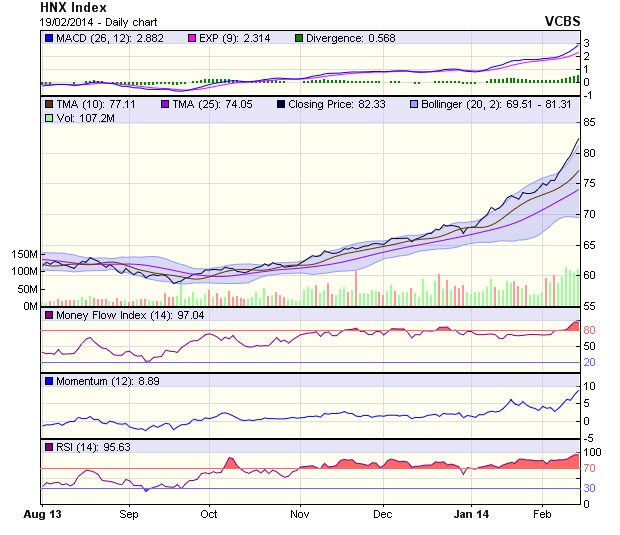Click the brown TMA (10) legend swatch
This screenshot has height=535, width=620.
[48, 103]
